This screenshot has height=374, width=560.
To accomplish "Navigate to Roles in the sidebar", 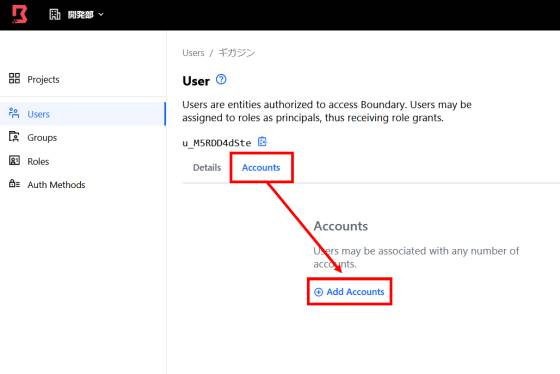I will [x=38, y=161].
